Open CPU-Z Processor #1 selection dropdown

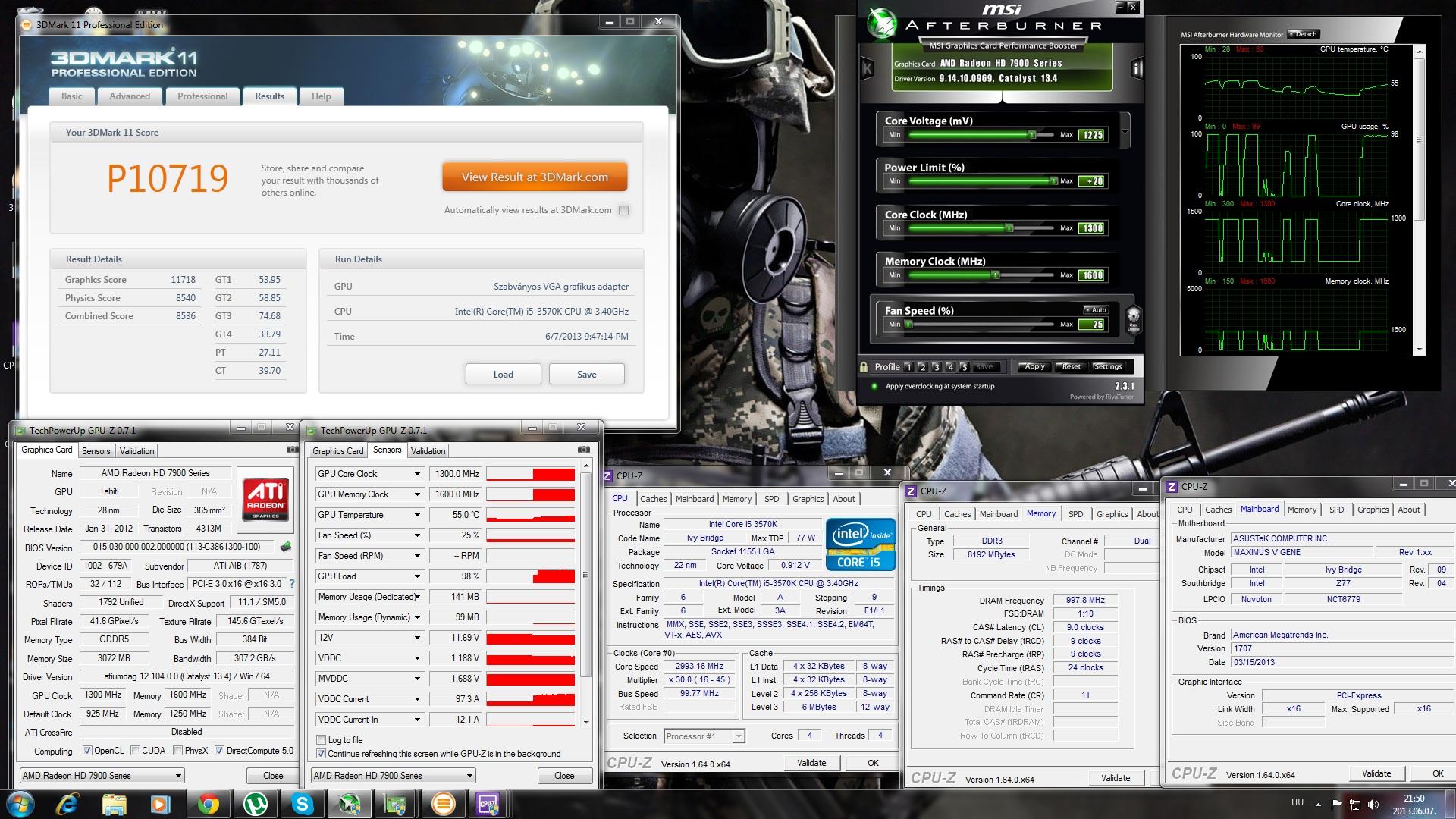[x=704, y=736]
